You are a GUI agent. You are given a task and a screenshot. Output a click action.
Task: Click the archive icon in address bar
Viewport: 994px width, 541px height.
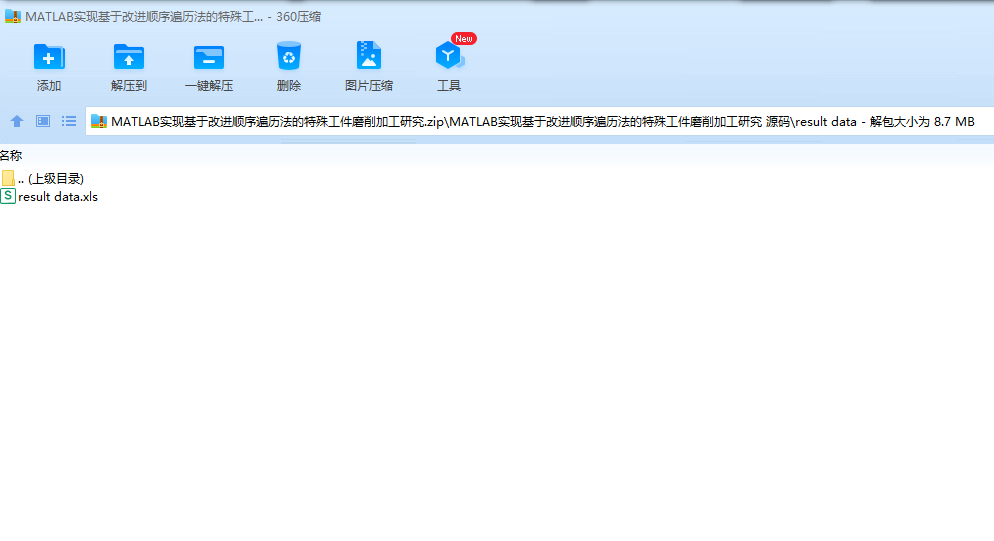(99, 121)
